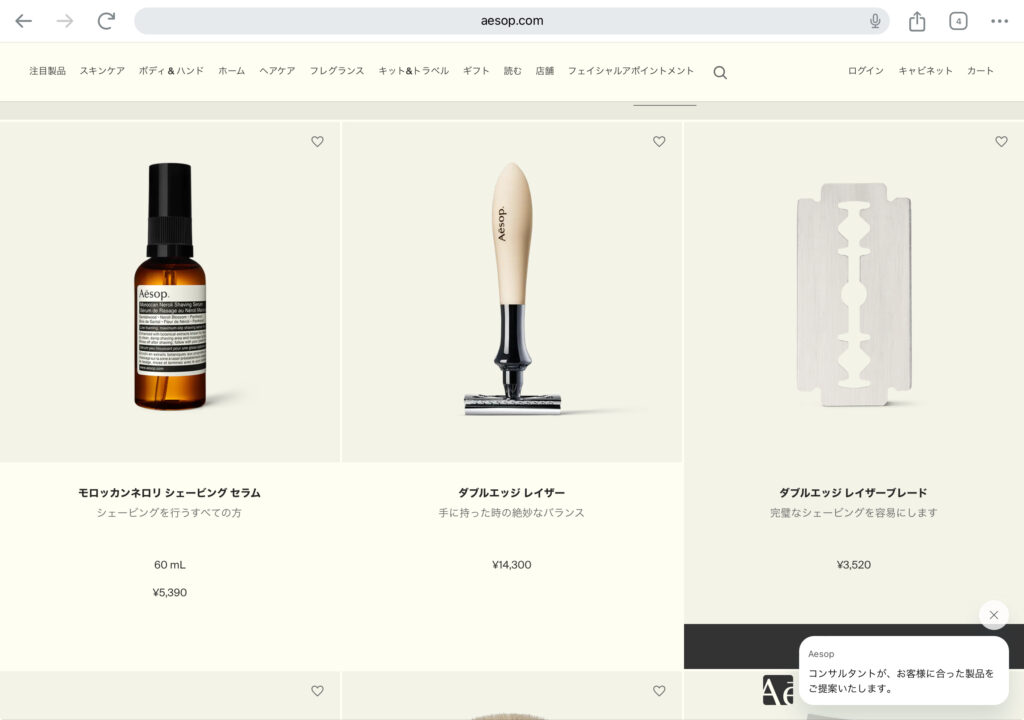Open the browser share sheet icon
This screenshot has height=720, width=1024.
coord(917,21)
